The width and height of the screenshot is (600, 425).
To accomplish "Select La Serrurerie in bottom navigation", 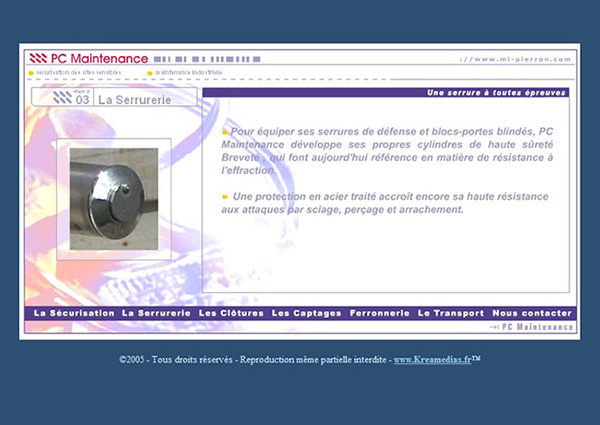I will tap(156, 313).
